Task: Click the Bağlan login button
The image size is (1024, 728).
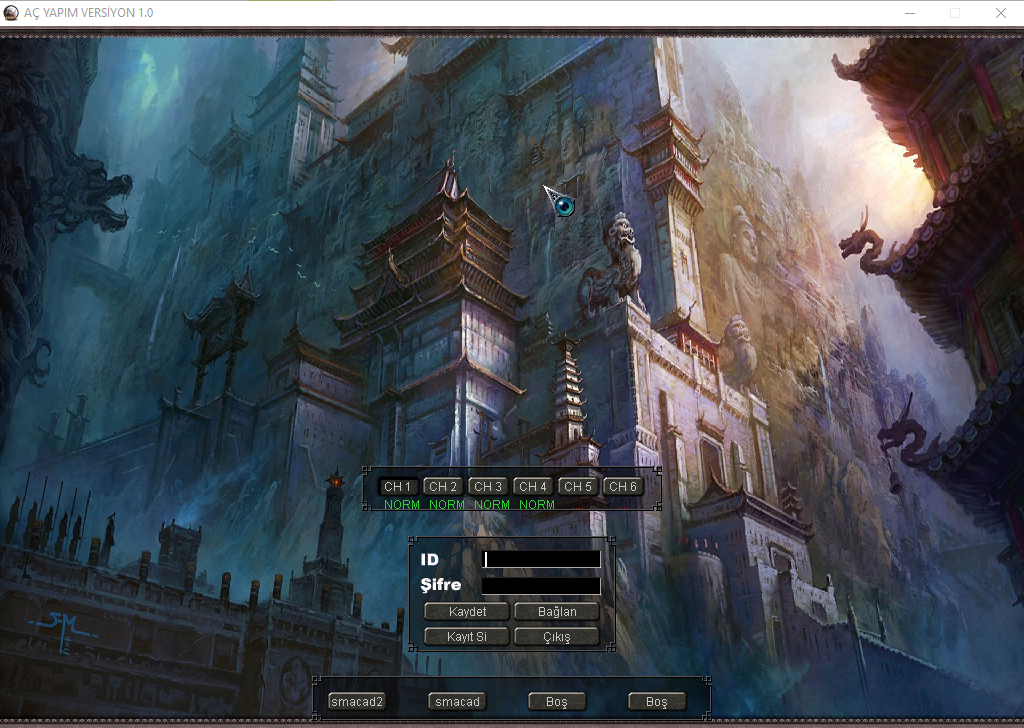Action: point(557,612)
